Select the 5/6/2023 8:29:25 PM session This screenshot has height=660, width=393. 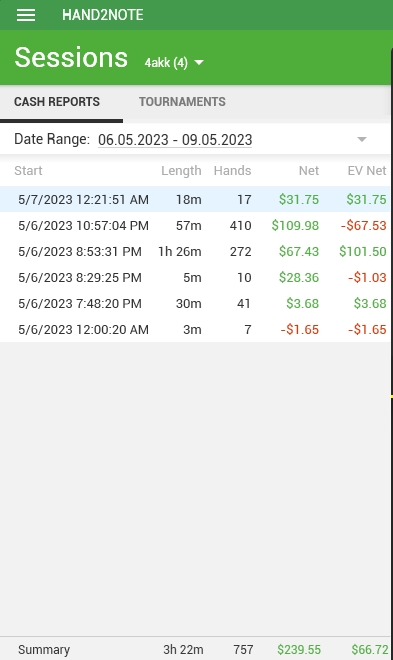tap(195, 277)
